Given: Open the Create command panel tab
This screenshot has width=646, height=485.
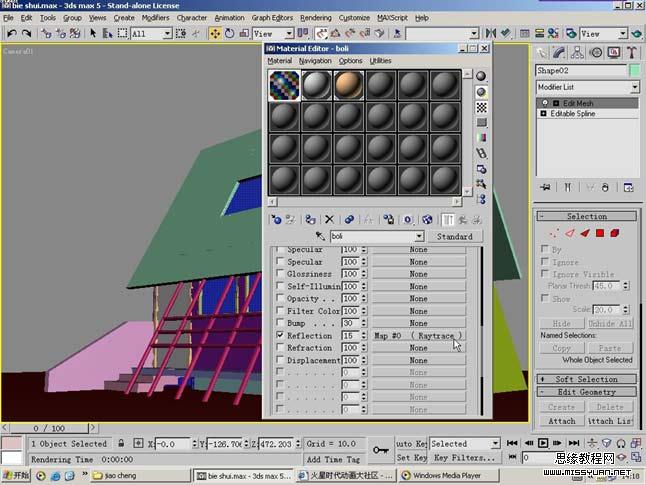Looking at the screenshot, I should pos(542,52).
